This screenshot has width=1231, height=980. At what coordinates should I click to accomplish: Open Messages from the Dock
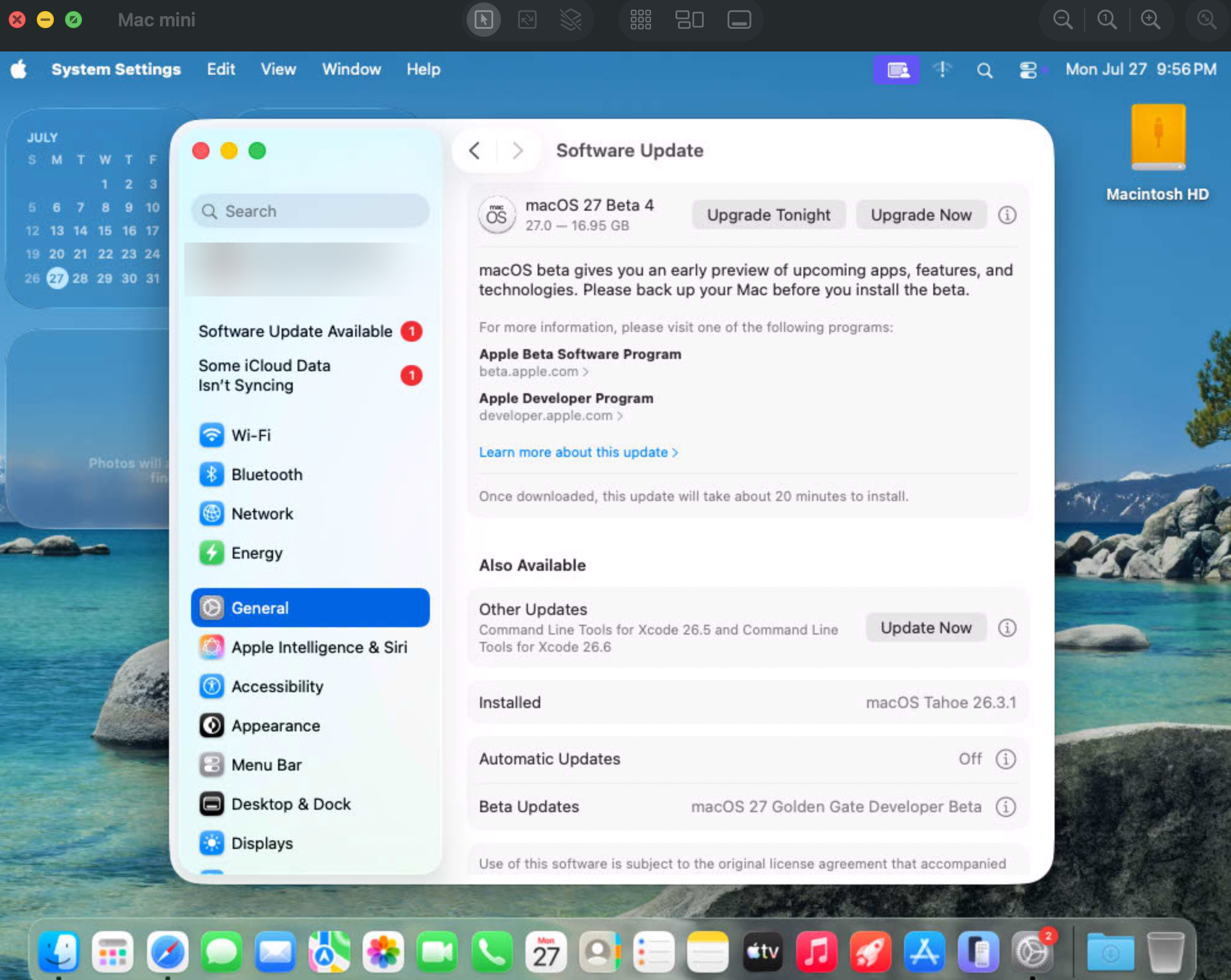pyautogui.click(x=221, y=952)
